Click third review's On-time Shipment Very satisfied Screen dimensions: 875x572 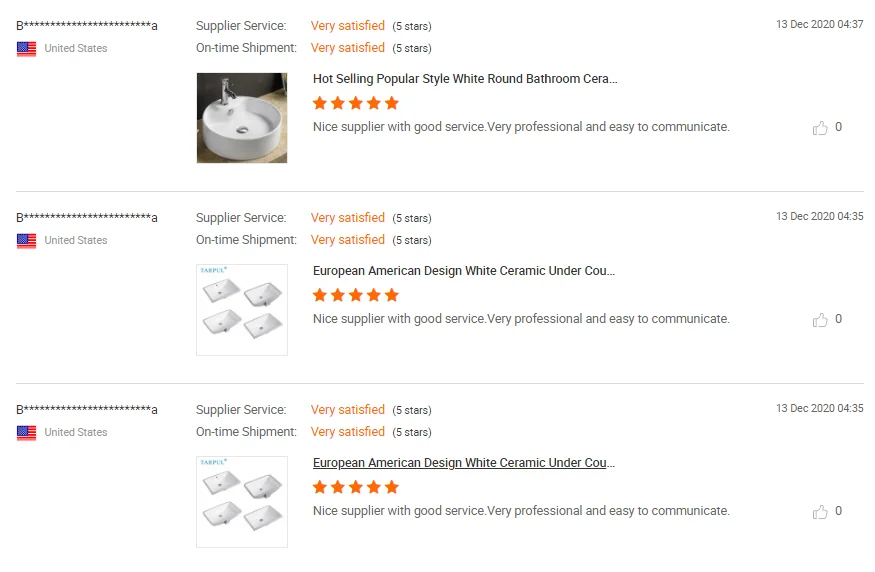(348, 432)
